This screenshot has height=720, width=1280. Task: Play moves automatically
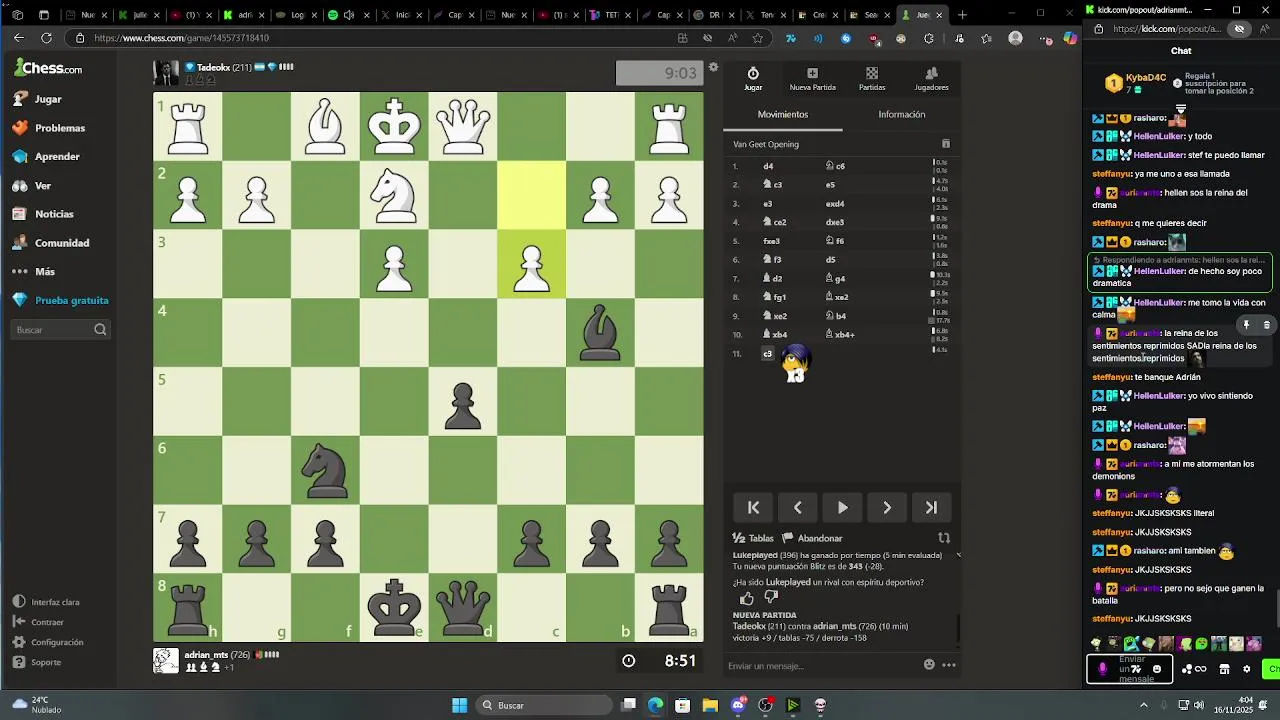point(842,508)
